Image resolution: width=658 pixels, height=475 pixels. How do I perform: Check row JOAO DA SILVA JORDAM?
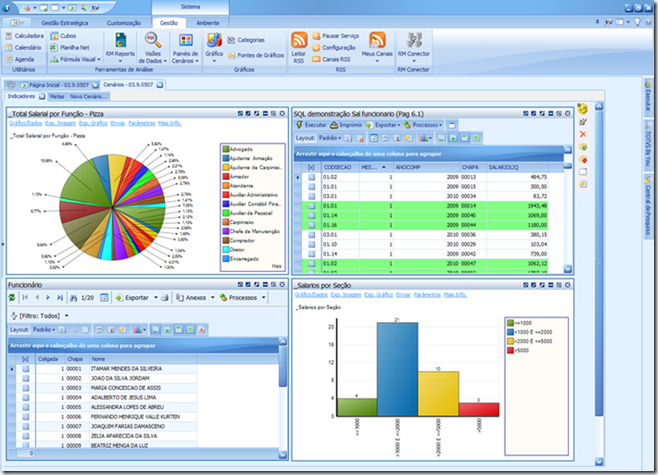click(26, 378)
